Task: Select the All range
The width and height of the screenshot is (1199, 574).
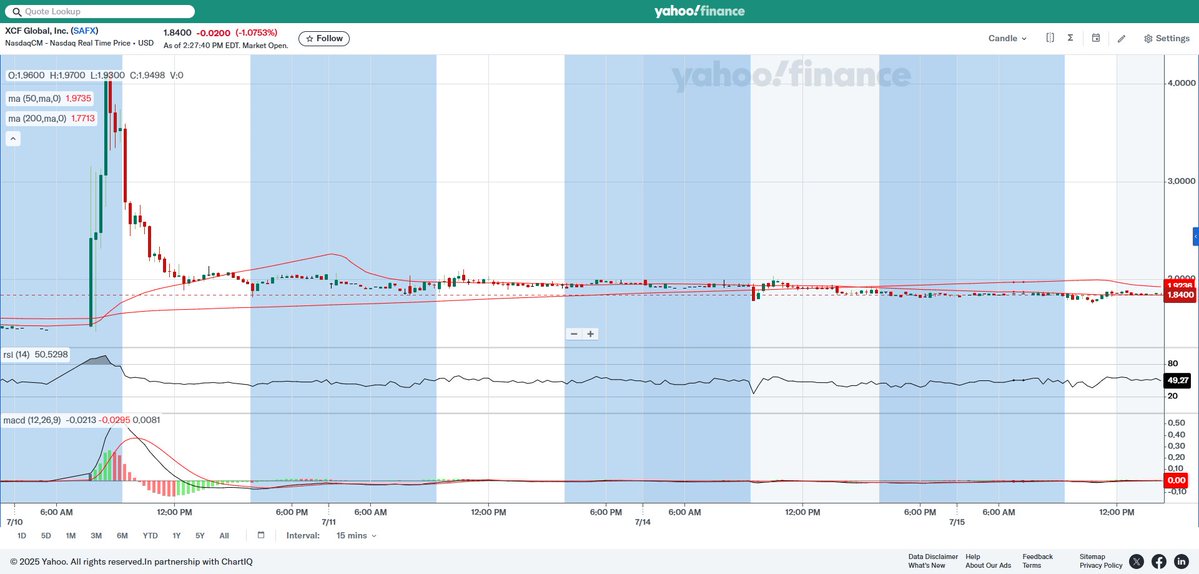Action: coord(224,536)
